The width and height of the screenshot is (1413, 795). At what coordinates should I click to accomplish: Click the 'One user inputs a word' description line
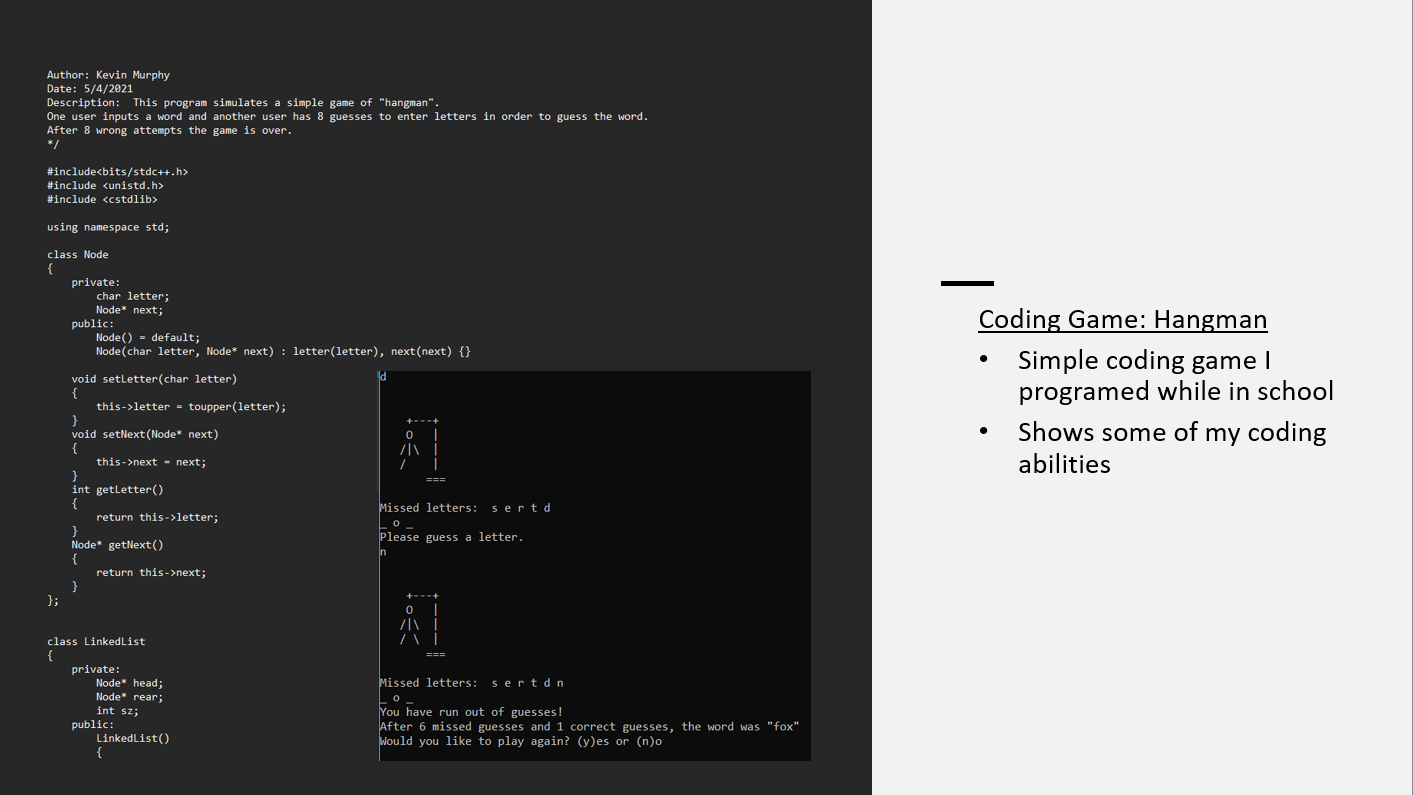[347, 117]
